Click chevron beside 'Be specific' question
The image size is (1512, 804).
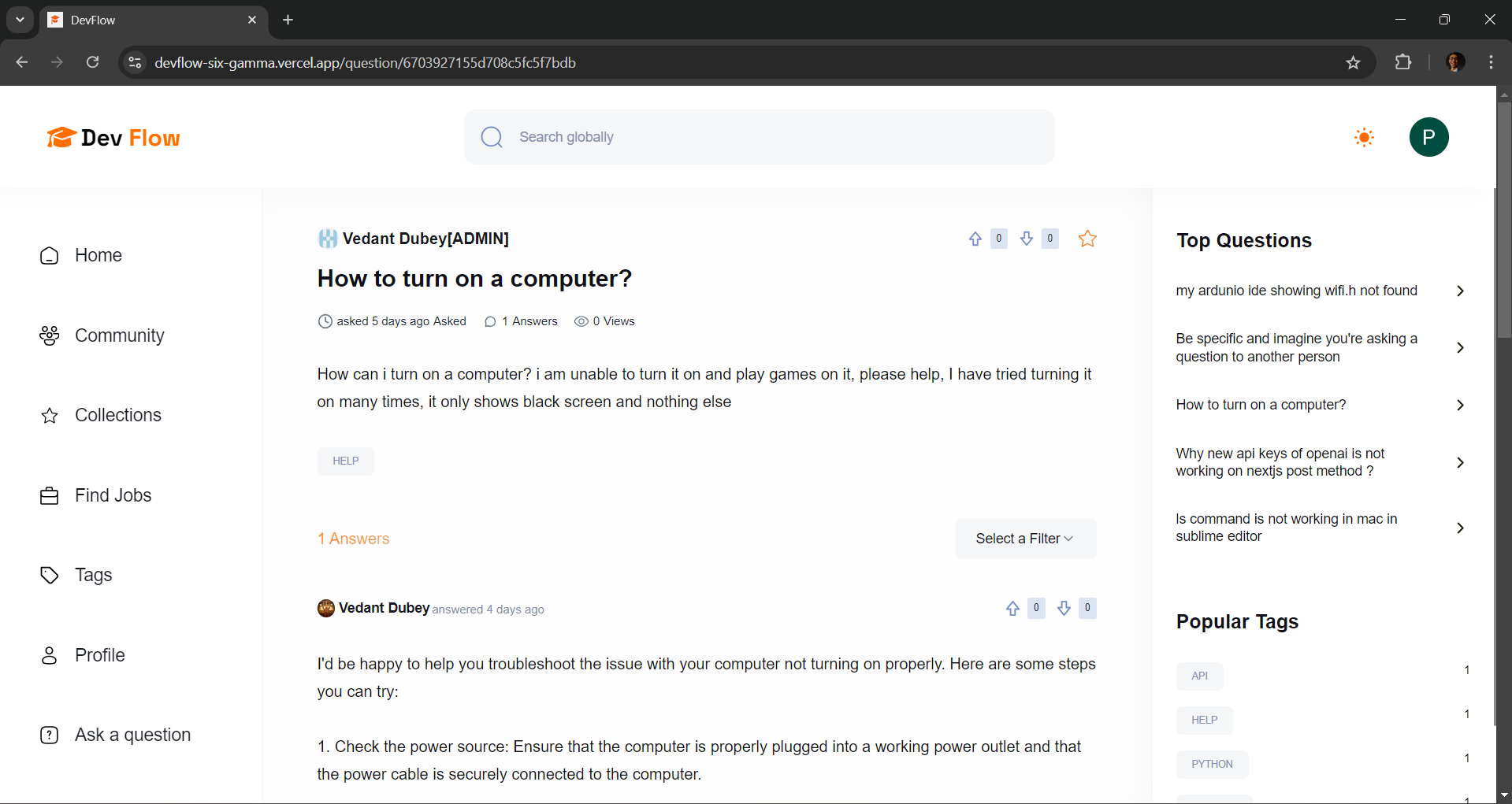pos(1460,348)
